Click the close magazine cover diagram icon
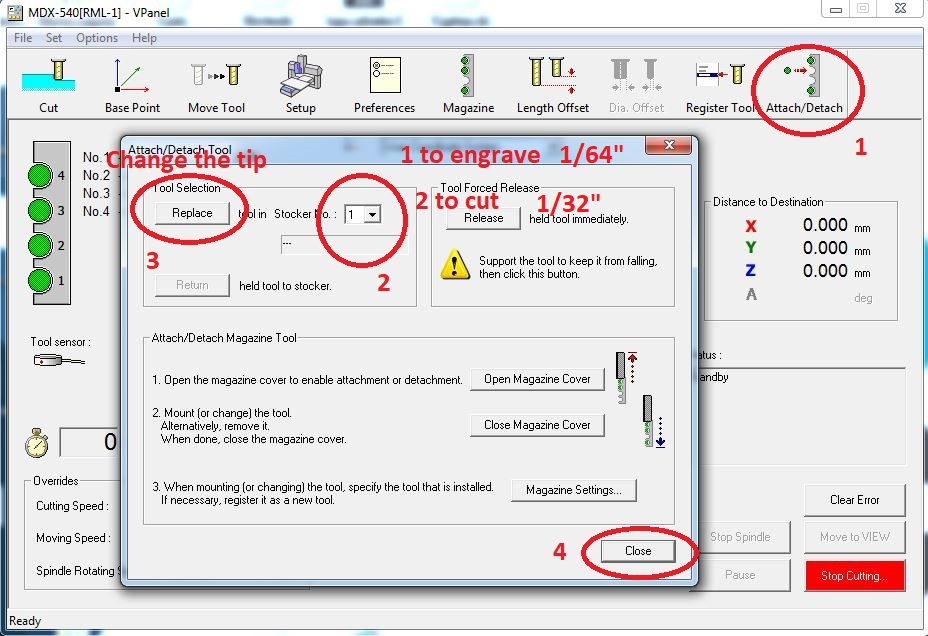Screen dimensions: 928x636 (654, 421)
